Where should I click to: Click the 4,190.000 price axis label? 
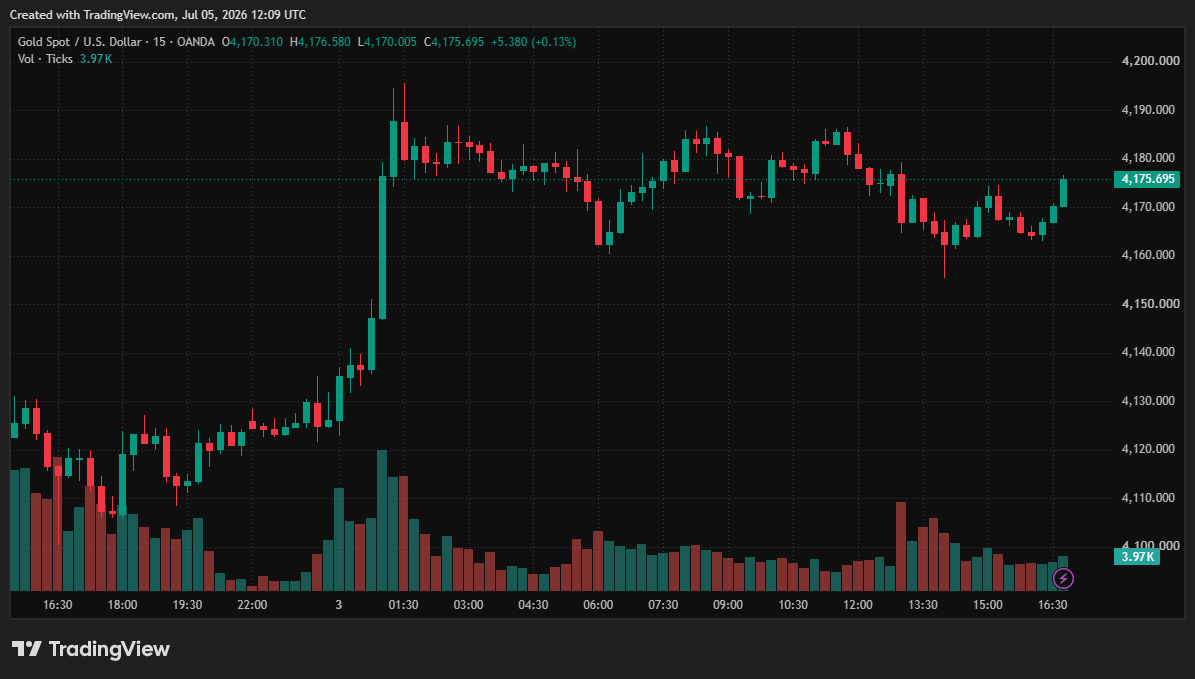tap(1148, 110)
